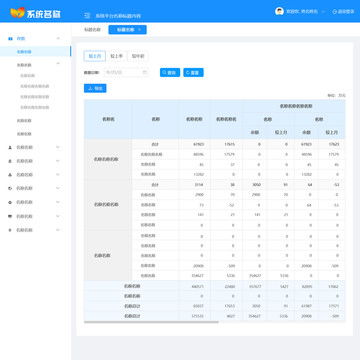
Task: Click the table's horizontal scrollbar
Action: tap(151, 322)
